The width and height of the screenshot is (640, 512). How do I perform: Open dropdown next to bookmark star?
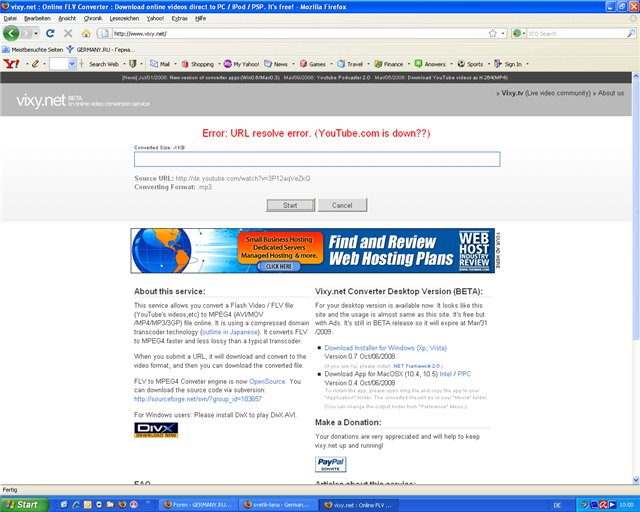point(503,33)
